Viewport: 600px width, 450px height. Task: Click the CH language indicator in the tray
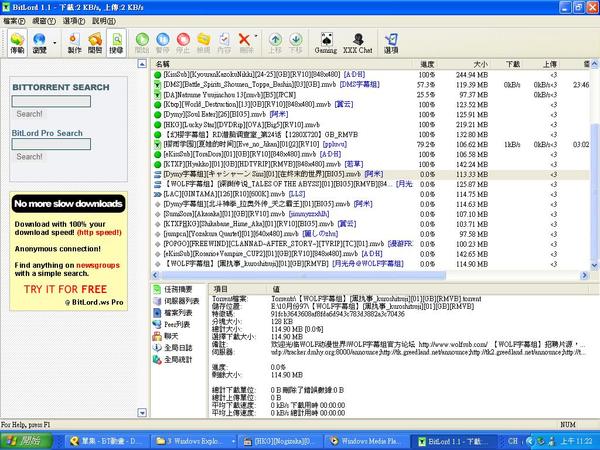click(x=513, y=441)
